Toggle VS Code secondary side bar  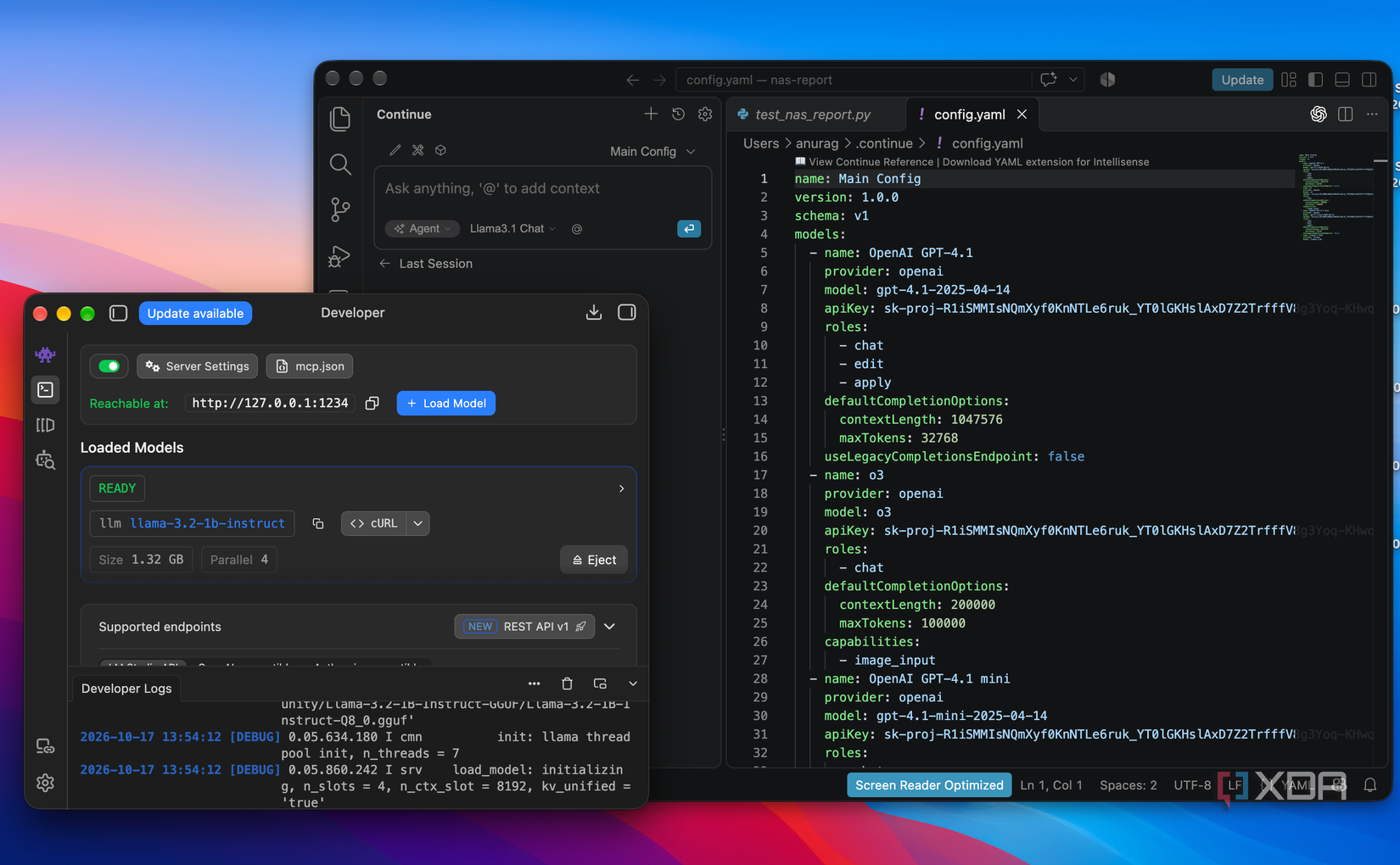pos(1369,80)
